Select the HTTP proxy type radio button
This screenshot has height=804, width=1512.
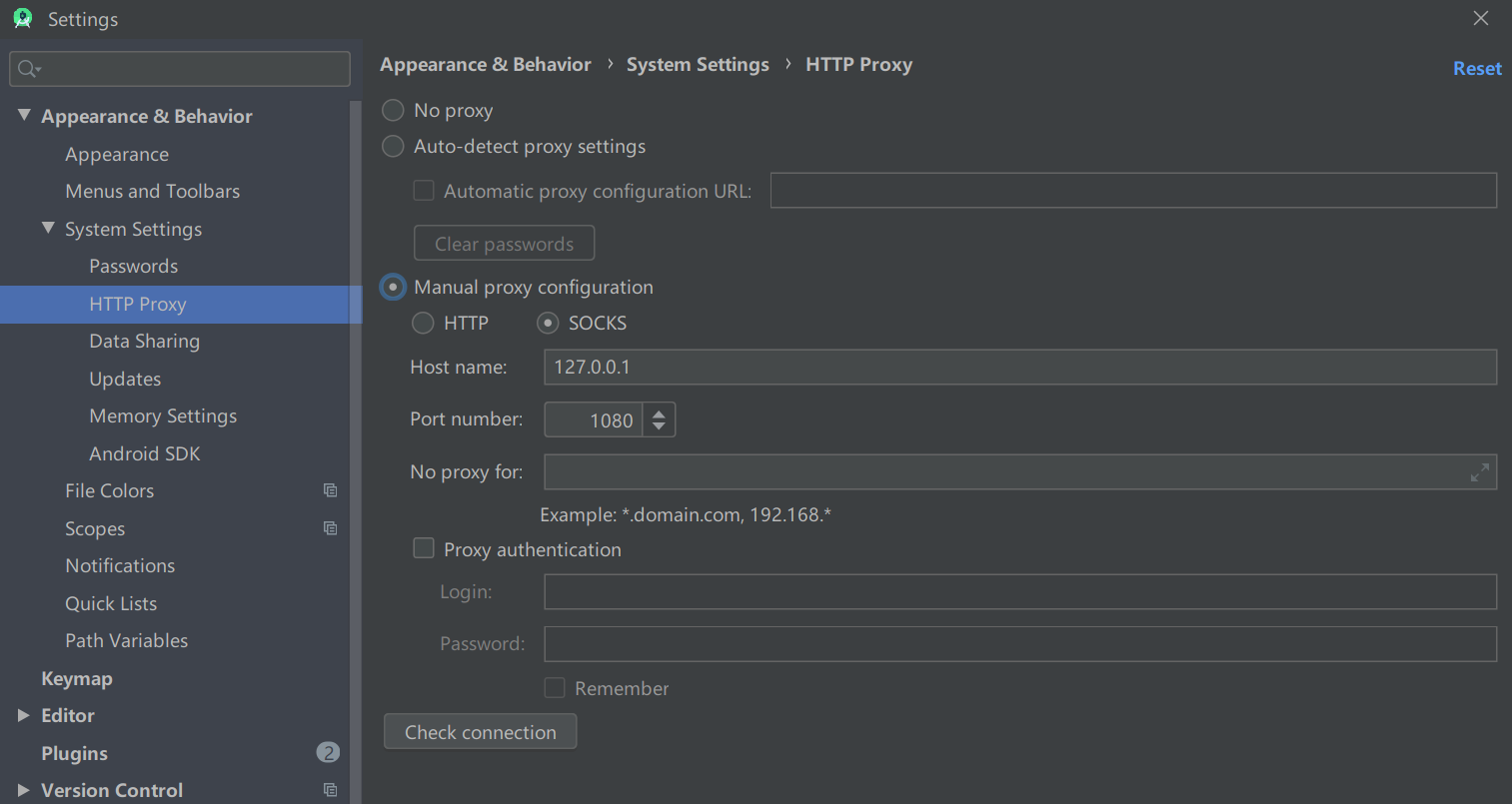[424, 323]
